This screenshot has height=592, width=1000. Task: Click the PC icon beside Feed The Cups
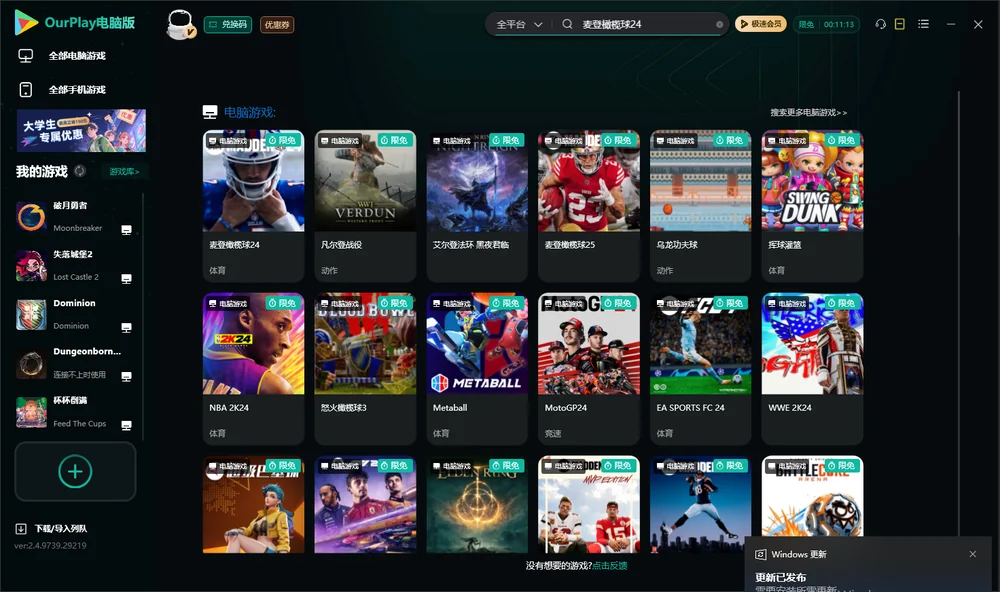click(126, 426)
